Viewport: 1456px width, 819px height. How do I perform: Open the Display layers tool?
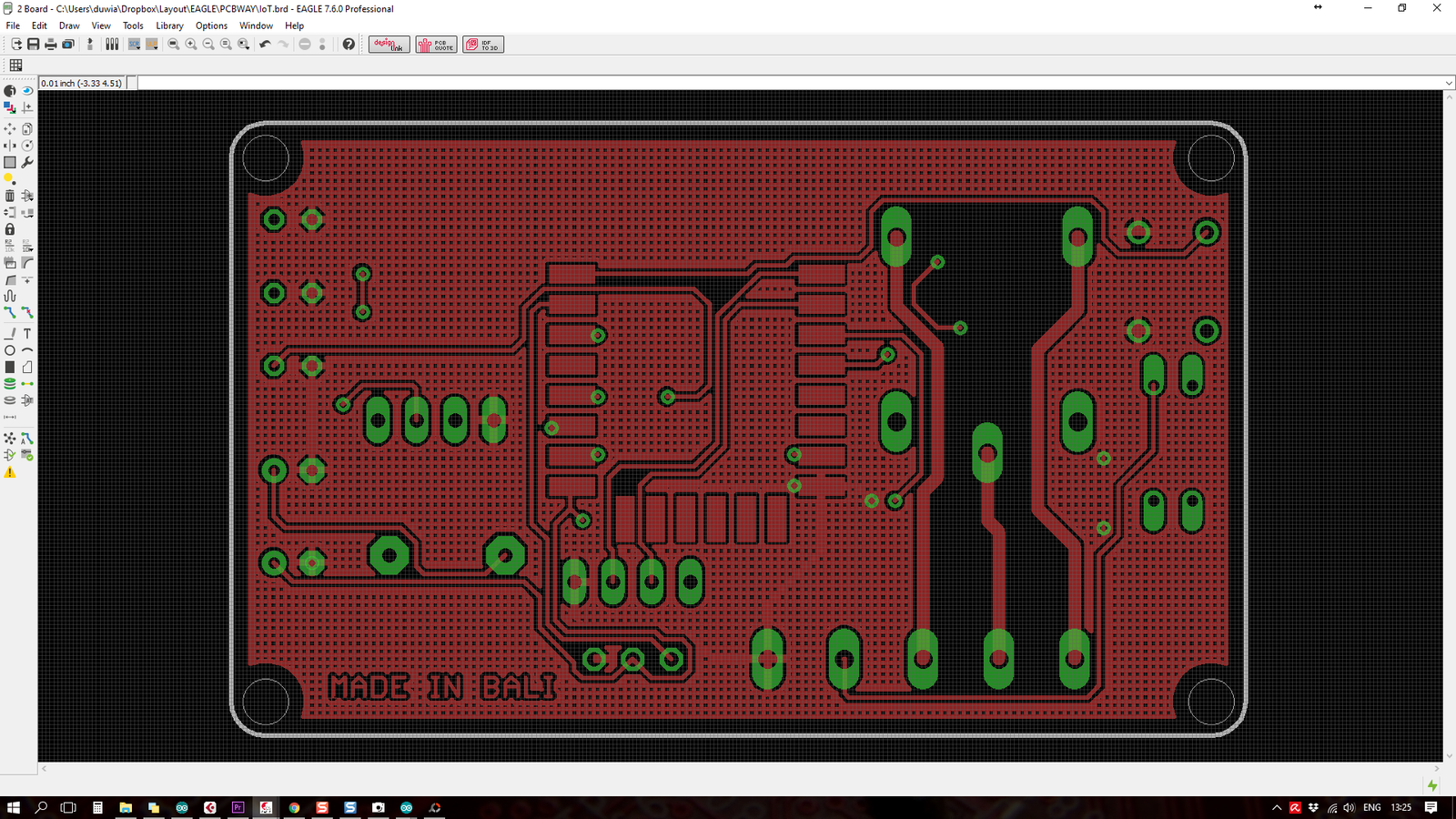point(10,107)
